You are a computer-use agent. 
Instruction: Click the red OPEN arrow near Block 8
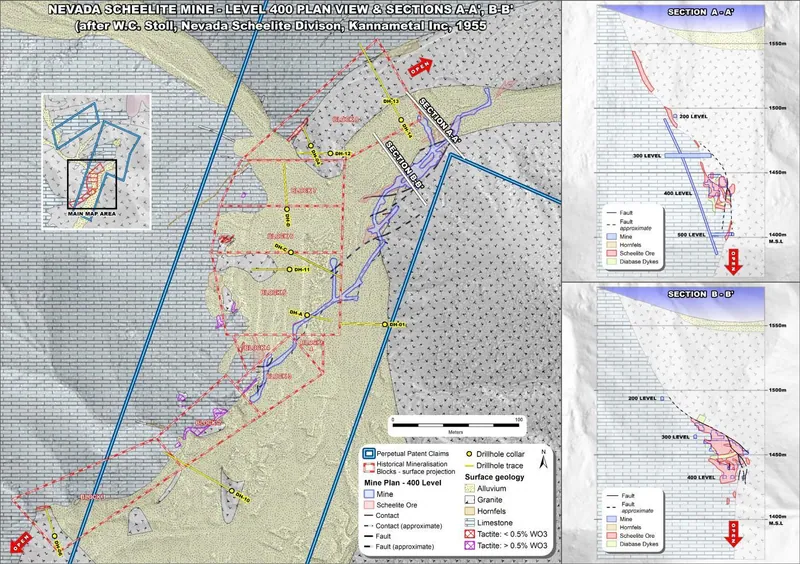coord(421,67)
